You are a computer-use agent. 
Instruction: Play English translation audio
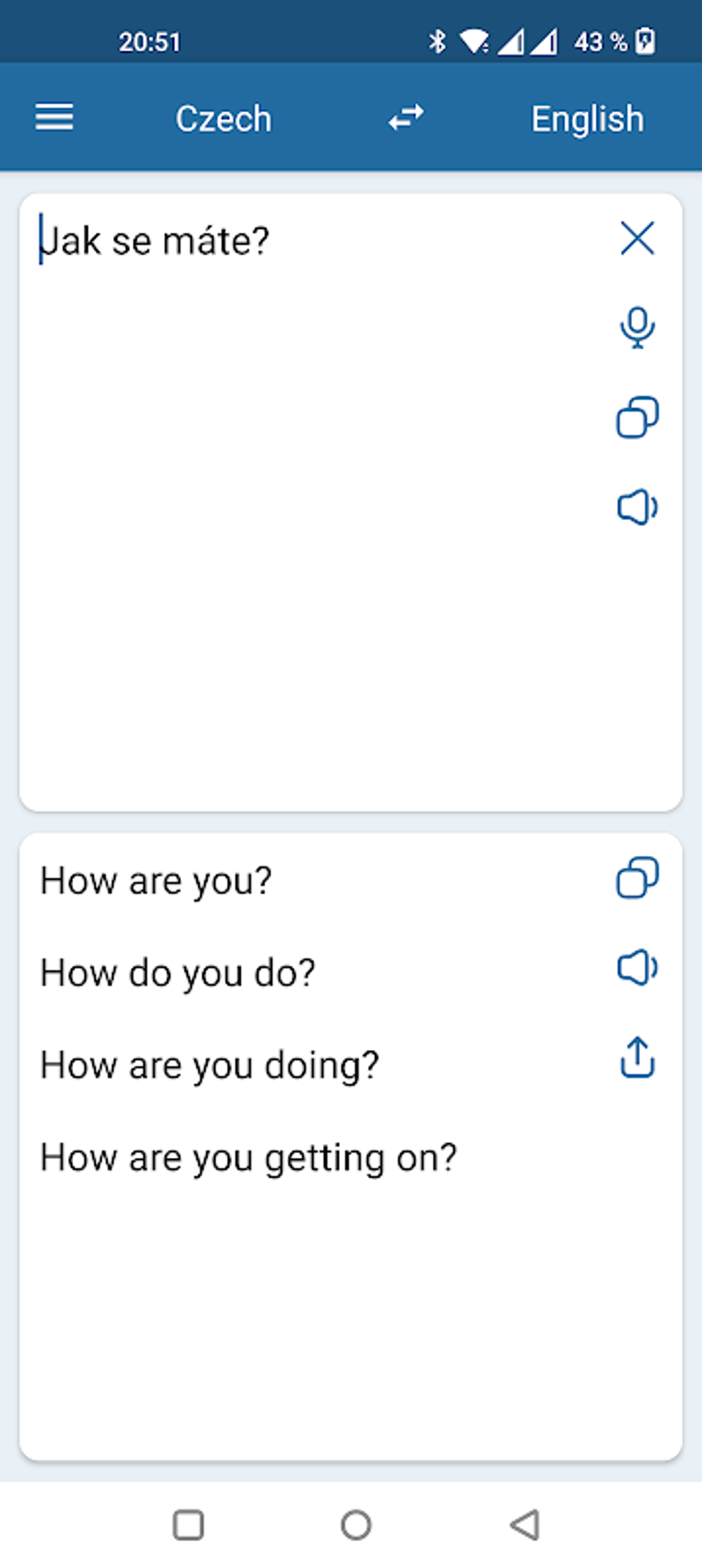tap(637, 968)
